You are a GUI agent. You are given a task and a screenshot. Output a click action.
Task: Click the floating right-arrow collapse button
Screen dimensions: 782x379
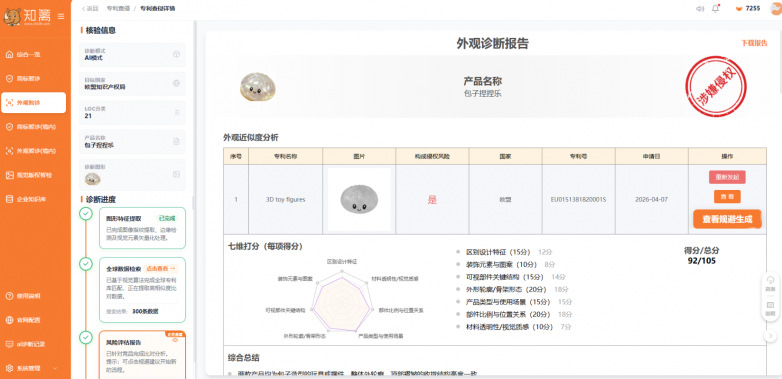point(770,336)
